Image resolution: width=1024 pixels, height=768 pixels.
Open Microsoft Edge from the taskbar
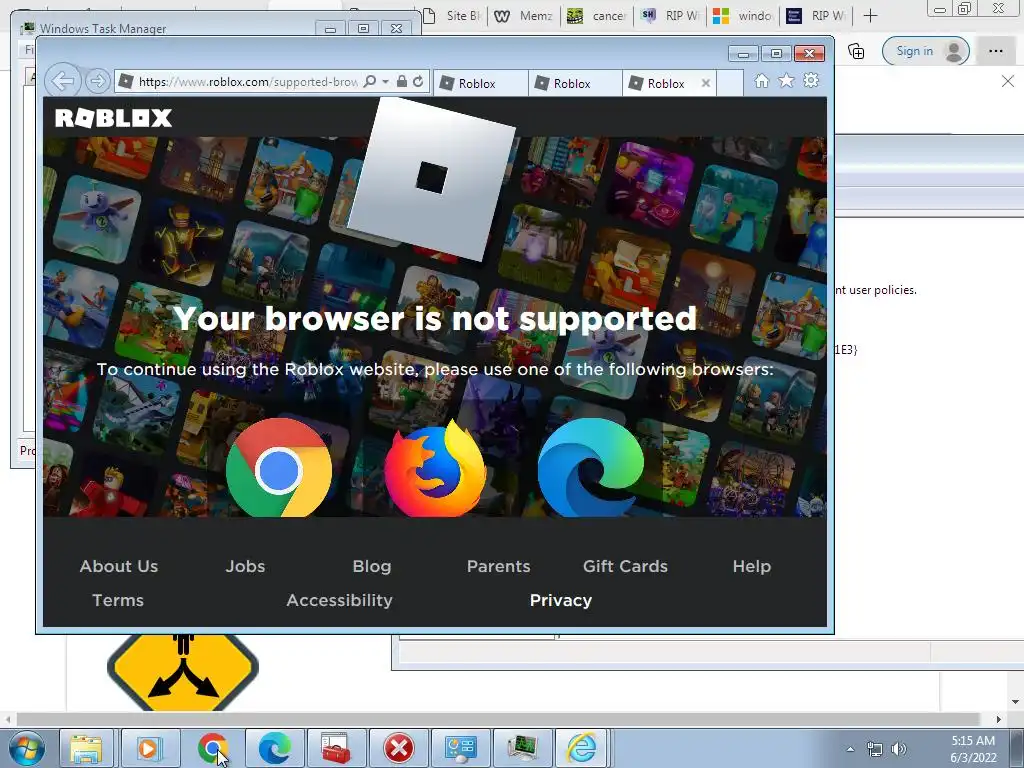274,748
